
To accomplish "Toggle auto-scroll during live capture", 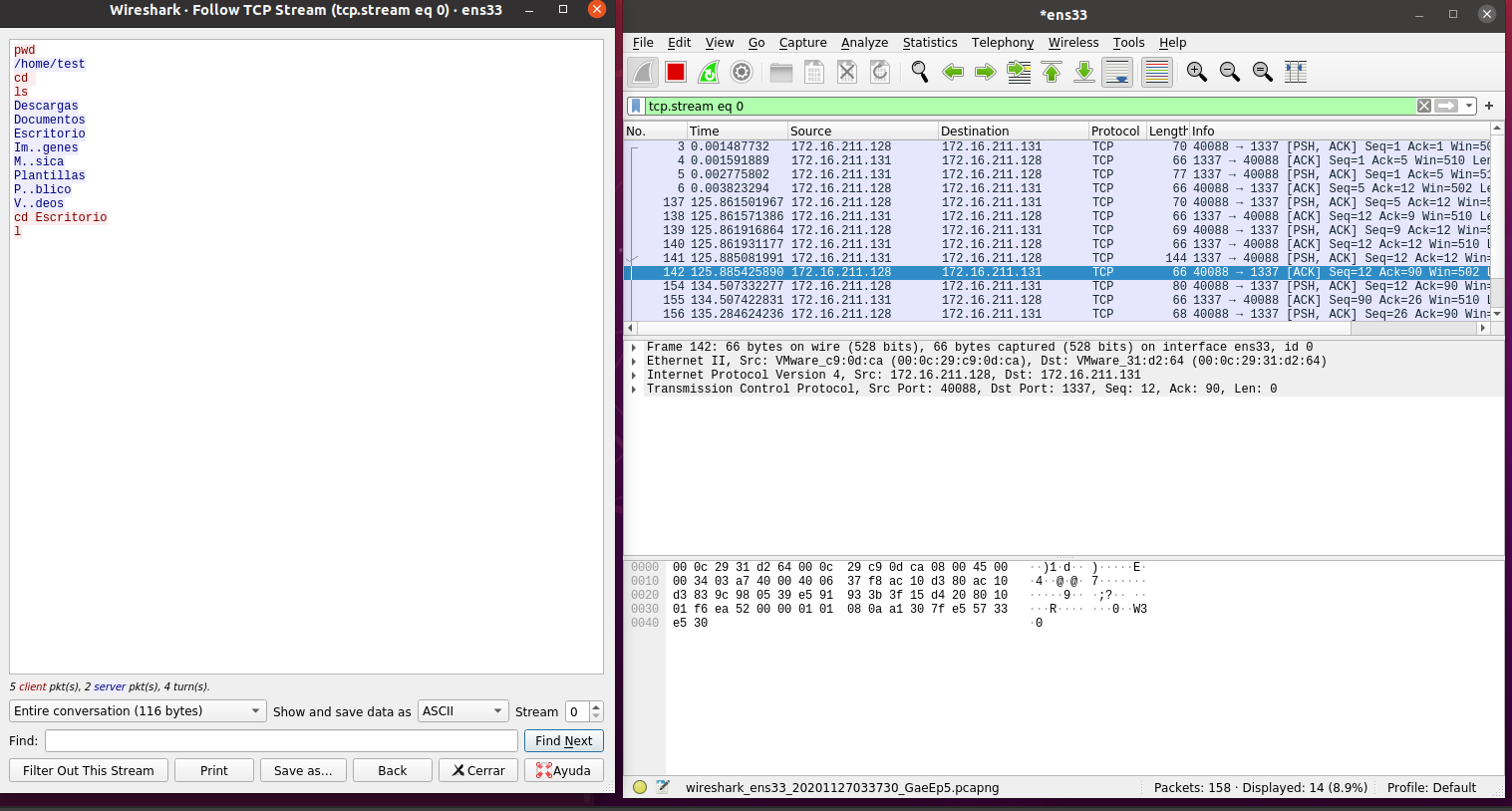I will 1116,72.
